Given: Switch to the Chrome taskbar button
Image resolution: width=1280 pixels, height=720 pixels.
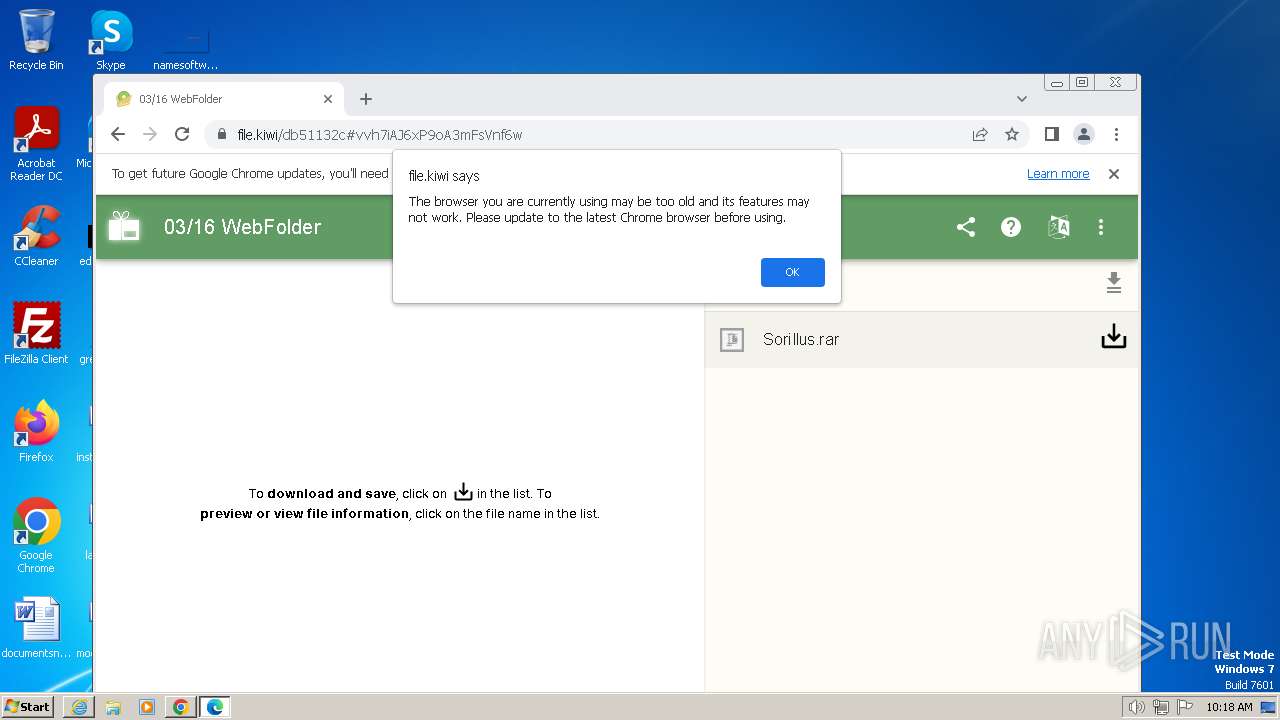Looking at the screenshot, I should coord(181,707).
